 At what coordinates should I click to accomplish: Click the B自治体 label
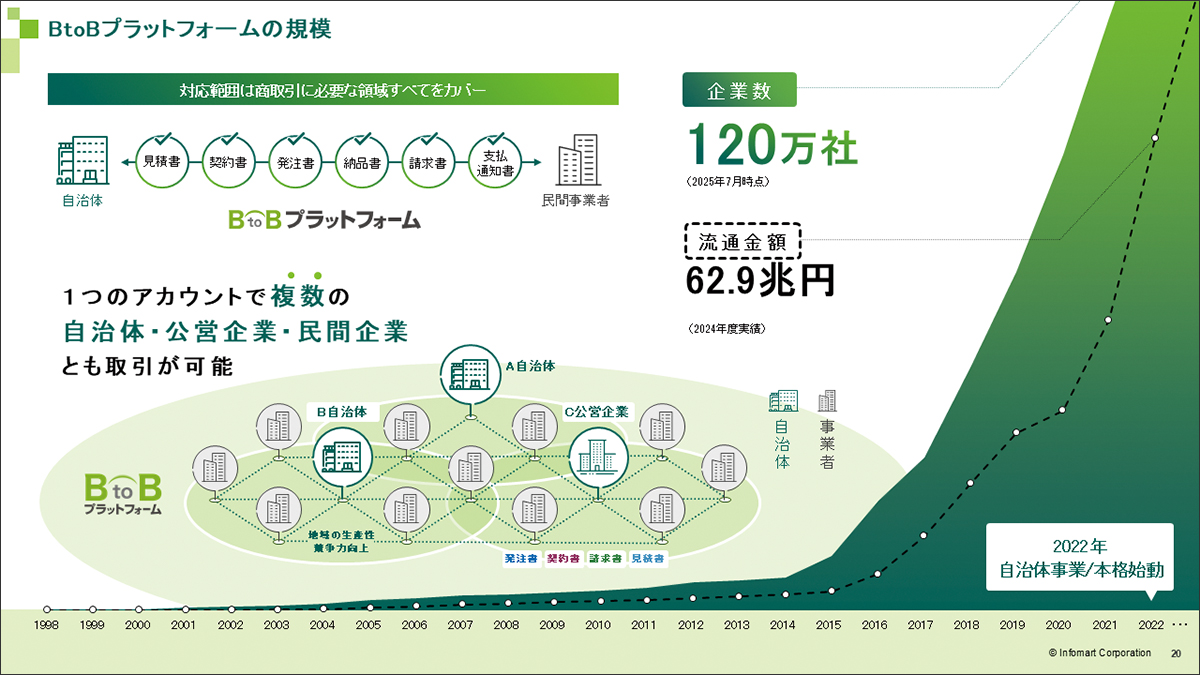click(342, 411)
